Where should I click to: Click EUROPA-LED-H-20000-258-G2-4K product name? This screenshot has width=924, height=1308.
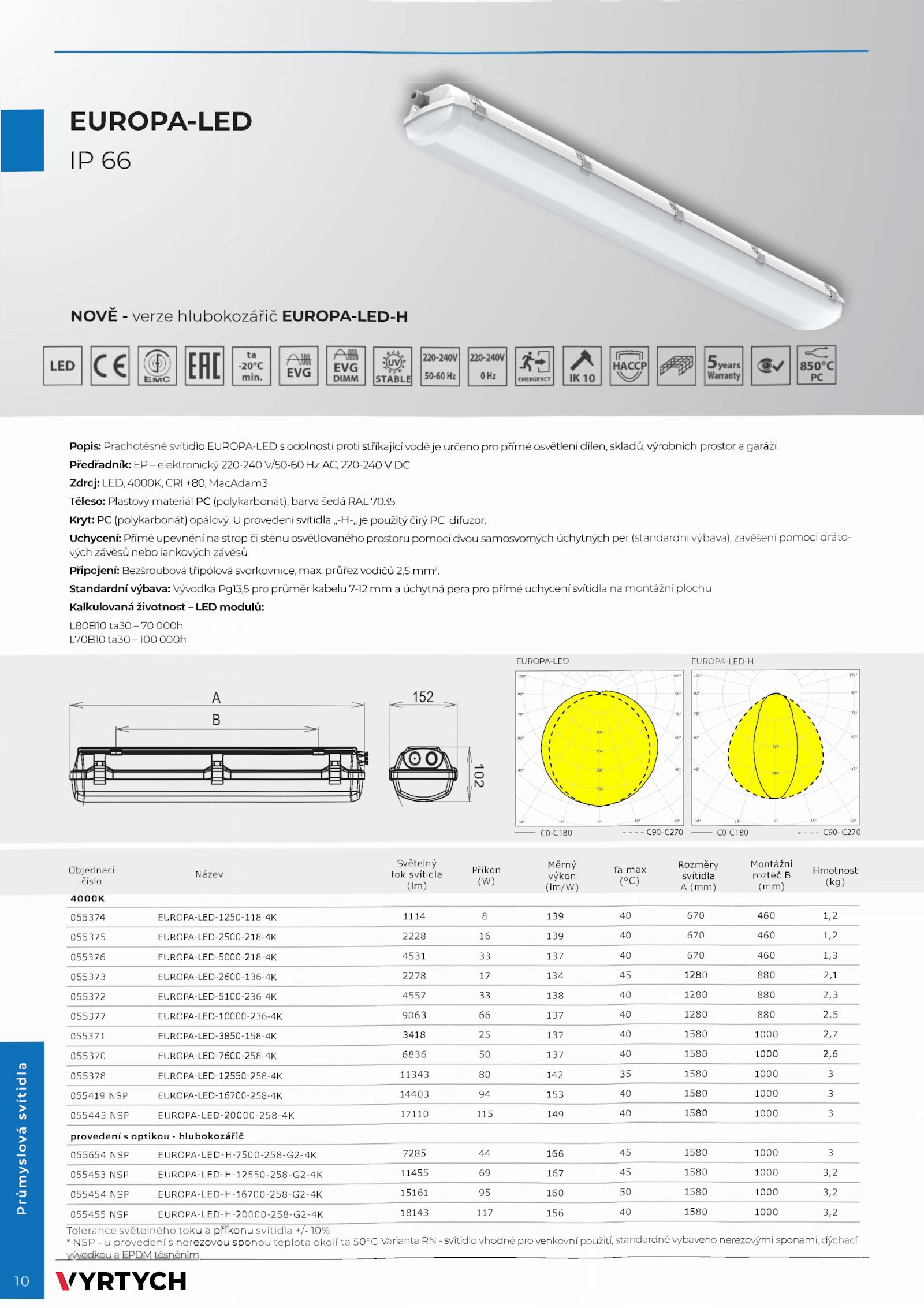pyautogui.click(x=240, y=1214)
